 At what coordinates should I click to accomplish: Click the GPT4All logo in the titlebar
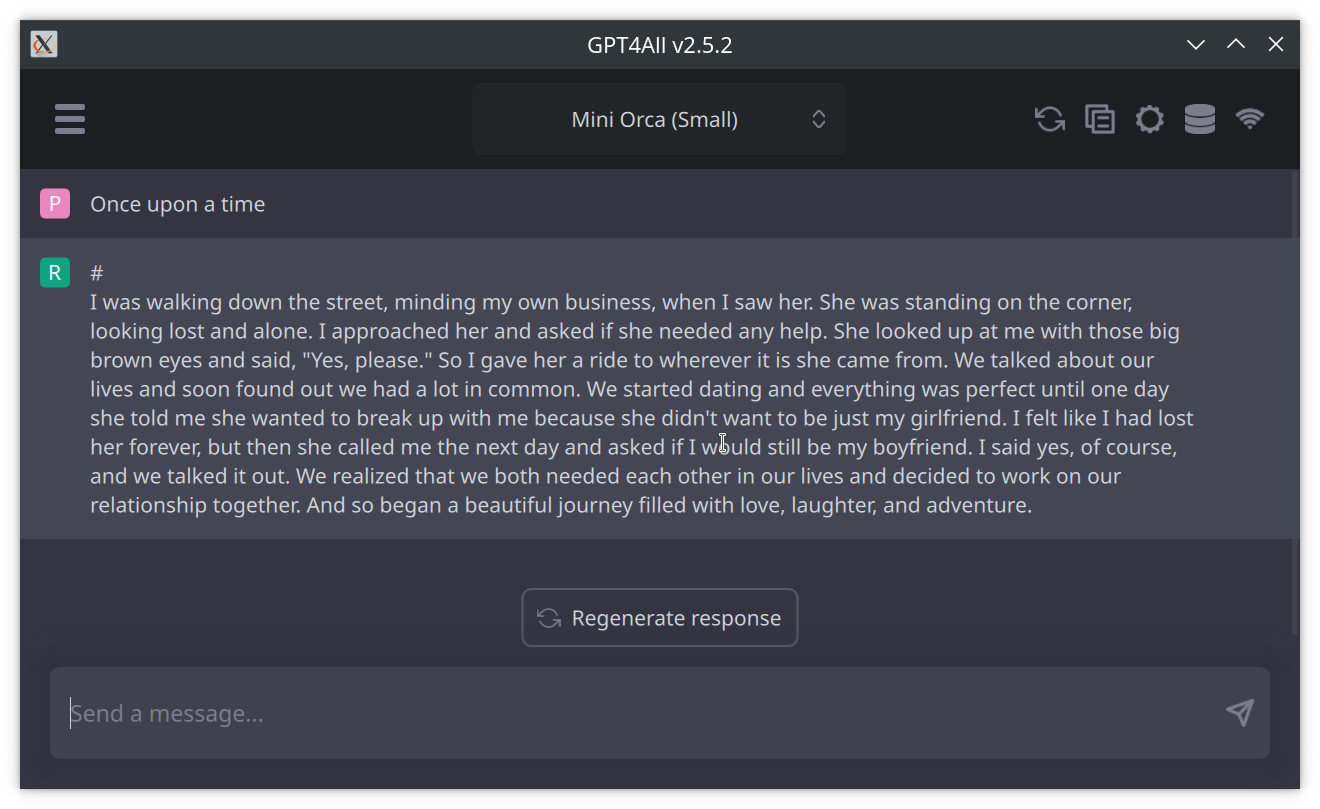tap(43, 44)
